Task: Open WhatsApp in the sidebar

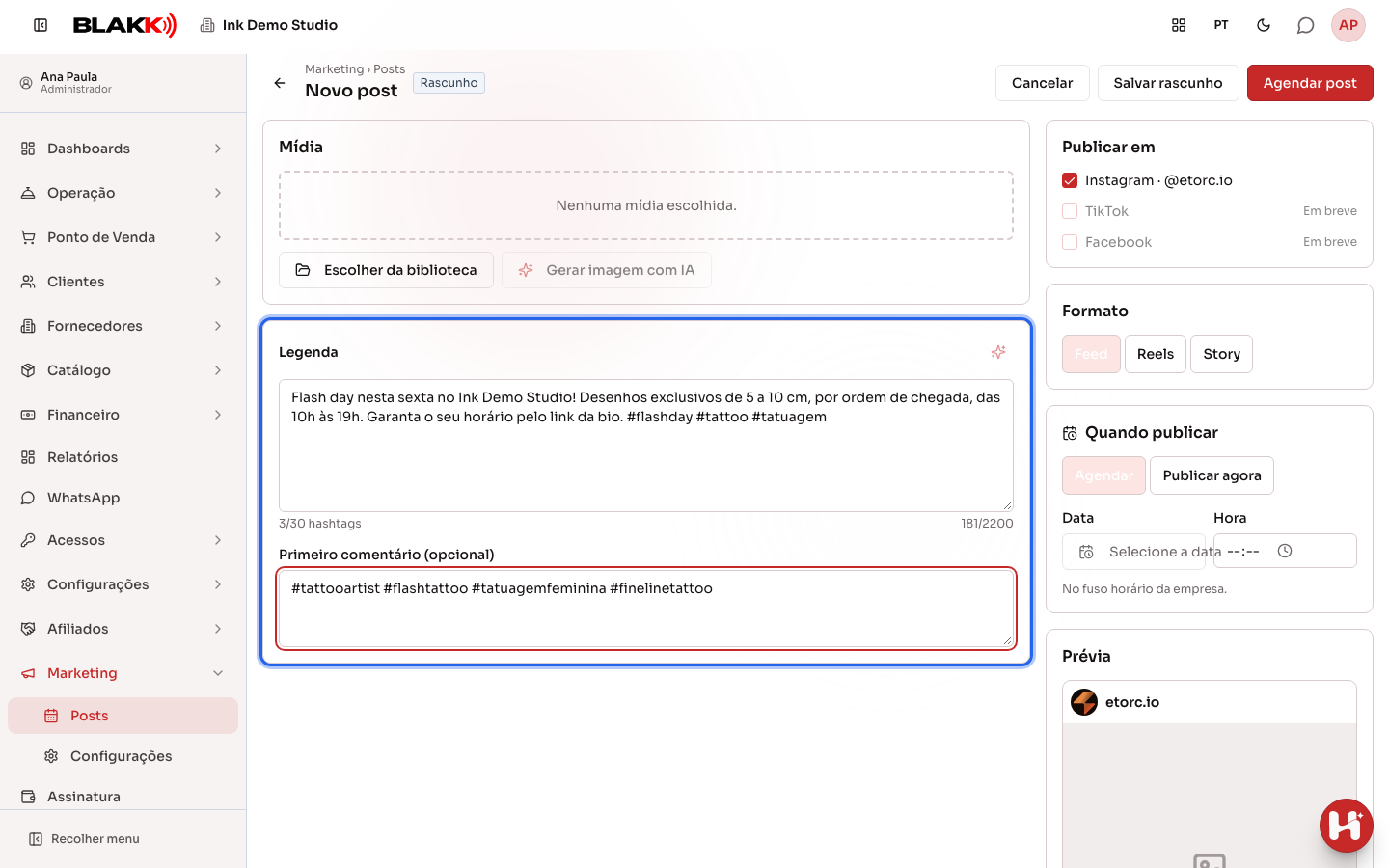Action: 123,498
